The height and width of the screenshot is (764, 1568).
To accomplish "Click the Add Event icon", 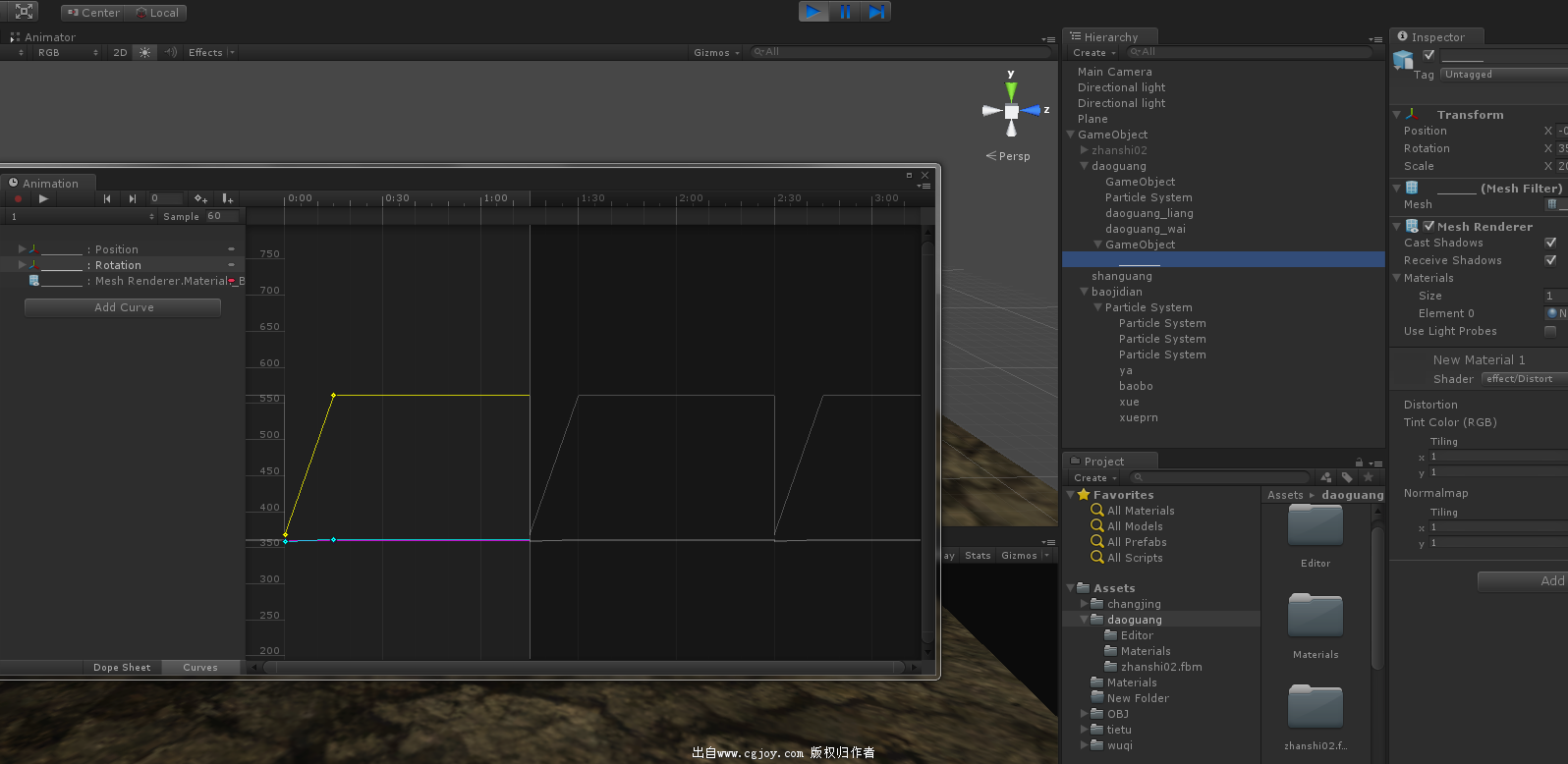I will 227,198.
